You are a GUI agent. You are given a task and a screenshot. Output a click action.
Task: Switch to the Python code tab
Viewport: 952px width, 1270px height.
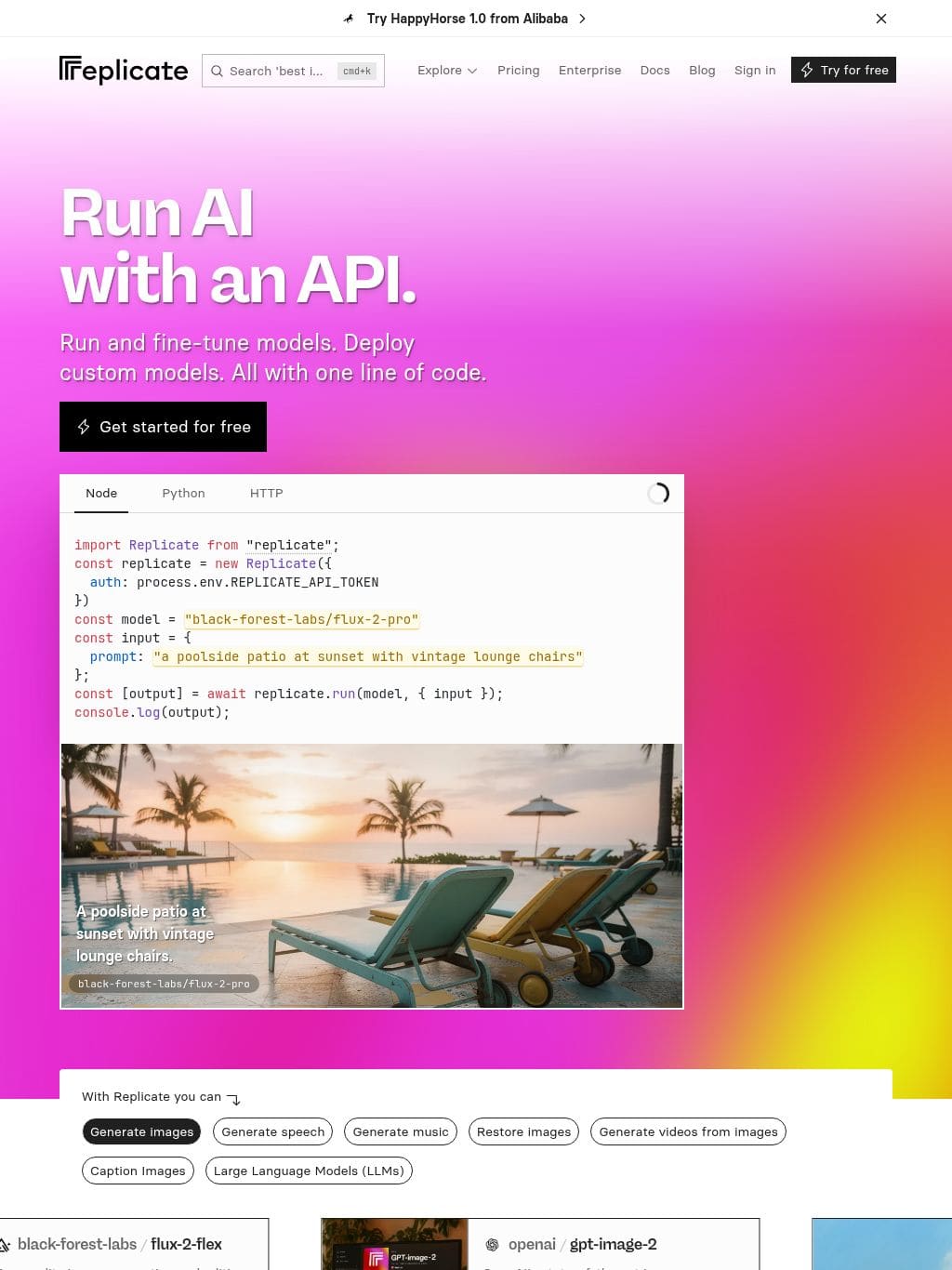[x=183, y=493]
